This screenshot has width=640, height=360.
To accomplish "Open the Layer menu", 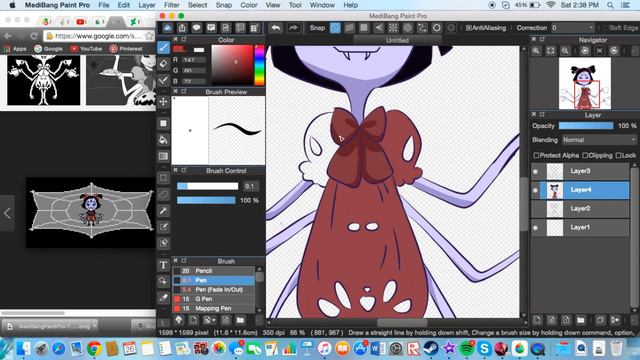I will pyautogui.click(x=147, y=5).
